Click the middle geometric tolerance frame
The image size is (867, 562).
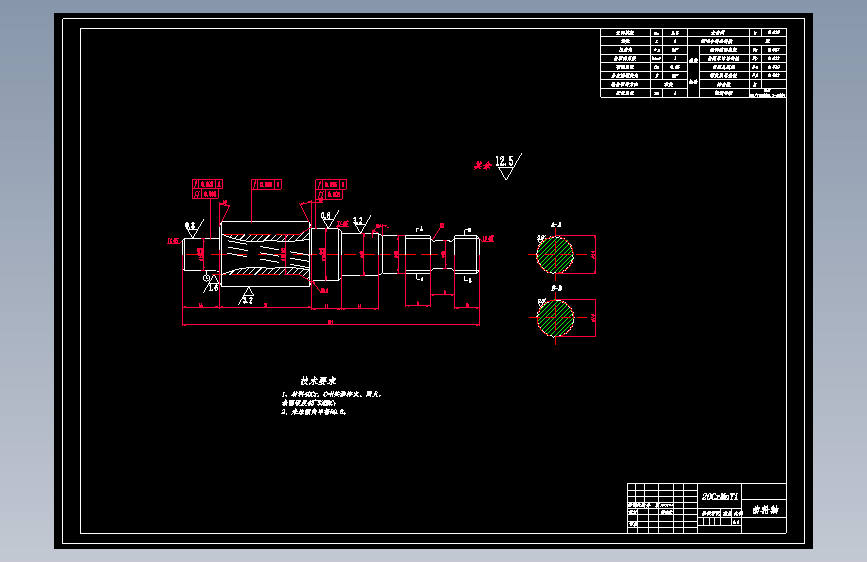coord(267,184)
